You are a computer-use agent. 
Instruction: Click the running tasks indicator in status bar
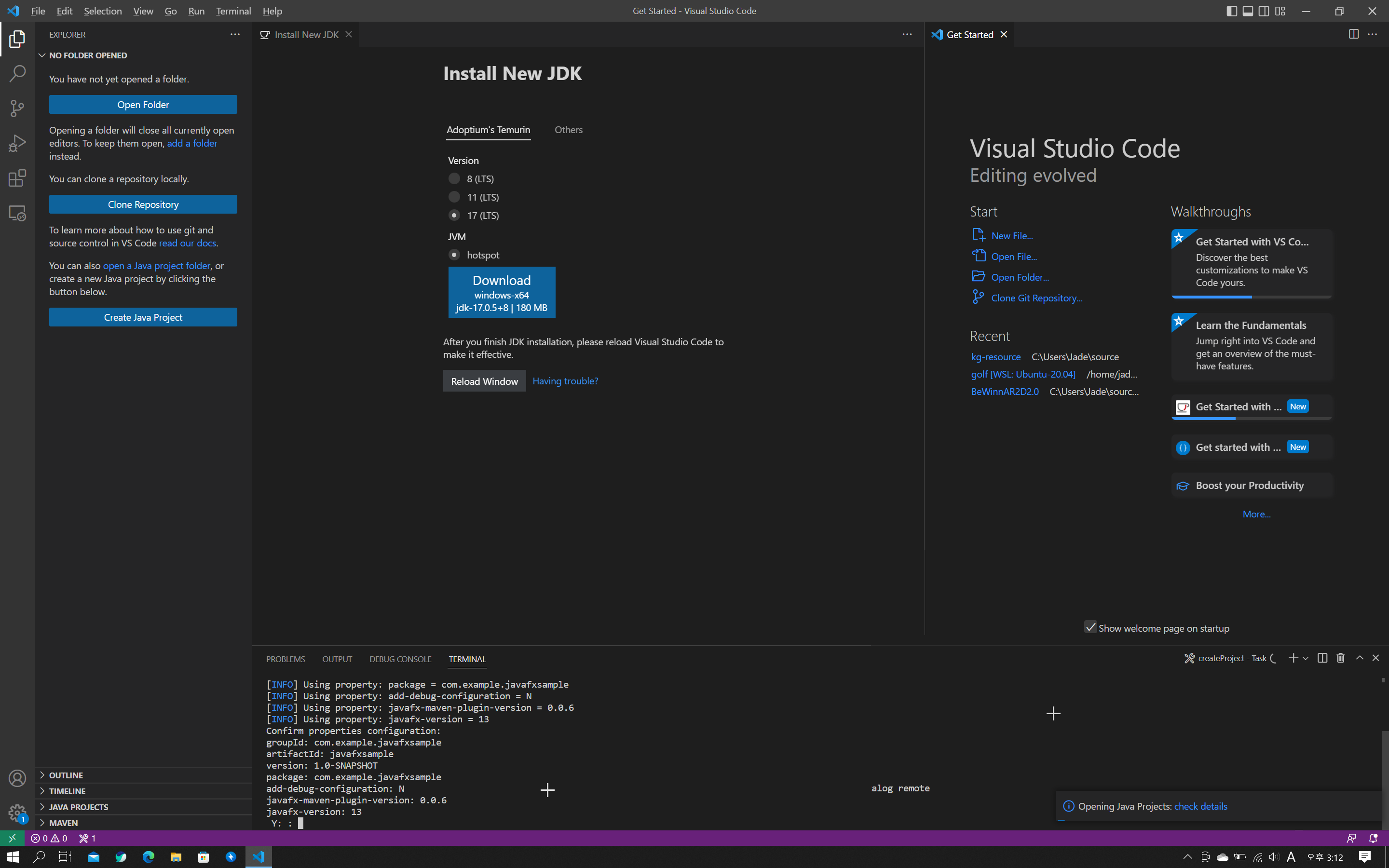click(87, 838)
